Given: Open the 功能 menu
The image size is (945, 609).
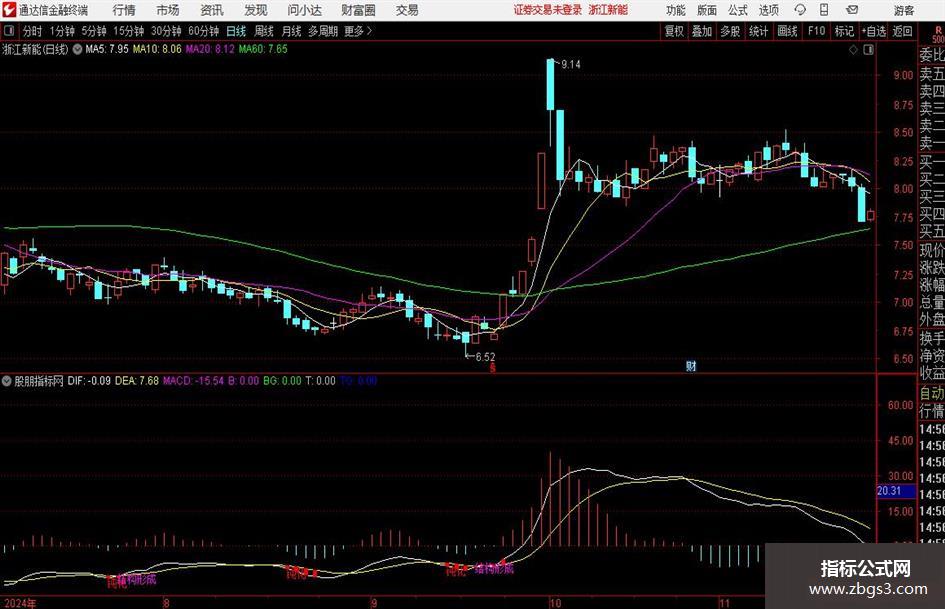Looking at the screenshot, I should tap(676, 10).
